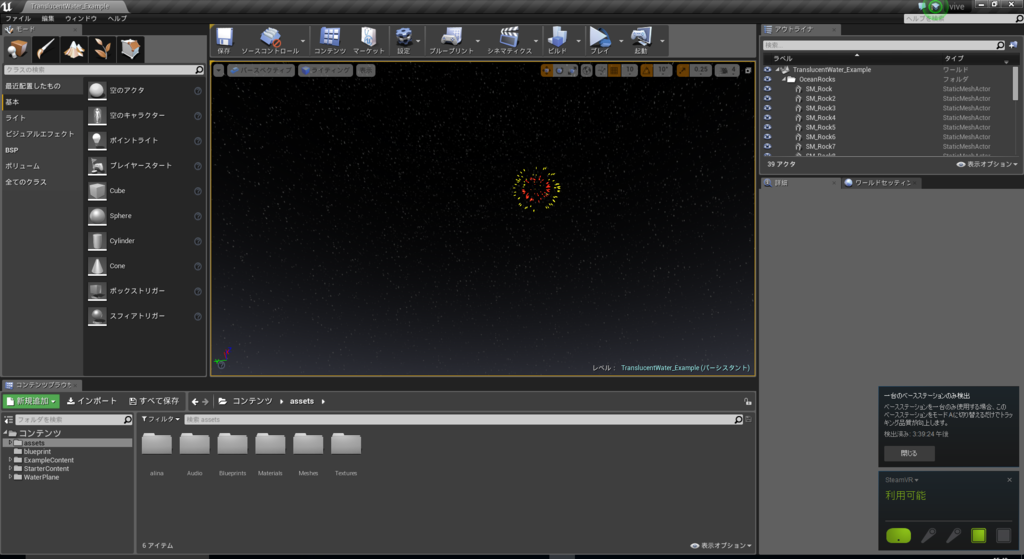Open the File (ファイル) menu
Image resolution: width=1024 pixels, height=559 pixels.
(18, 18)
